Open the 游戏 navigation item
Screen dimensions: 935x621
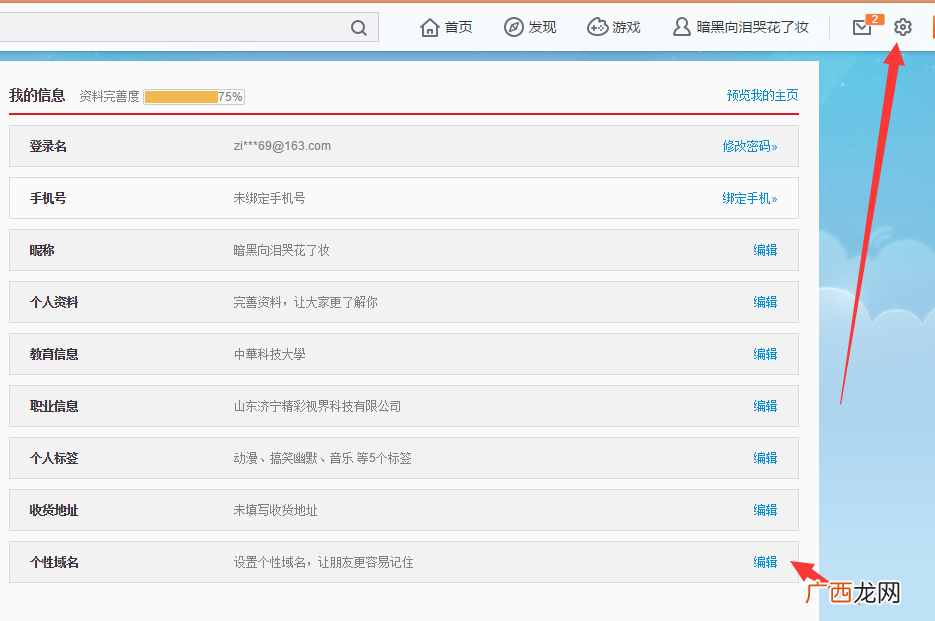[626, 27]
